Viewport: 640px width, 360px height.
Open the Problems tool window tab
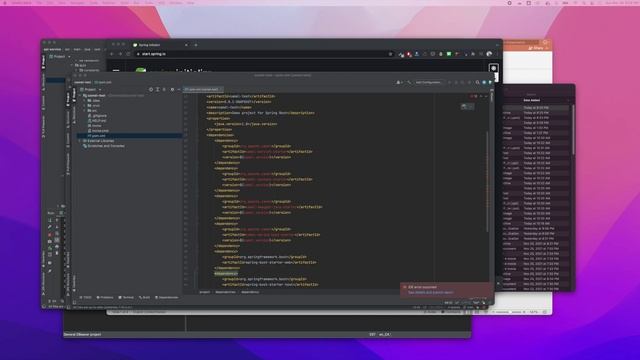105,298
